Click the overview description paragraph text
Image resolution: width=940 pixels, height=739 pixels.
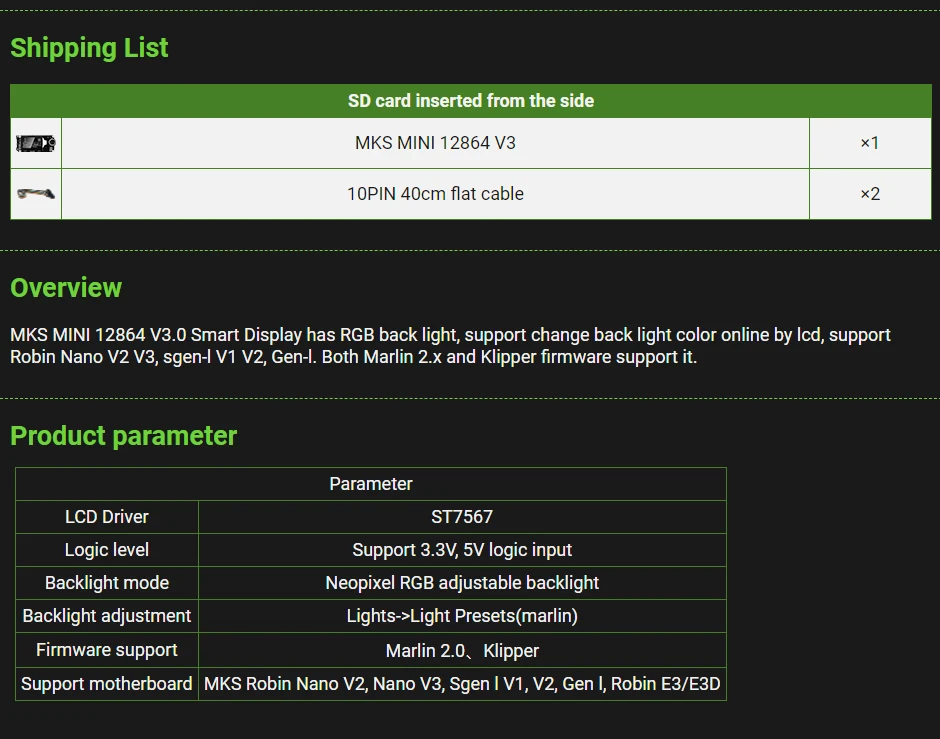[450, 346]
